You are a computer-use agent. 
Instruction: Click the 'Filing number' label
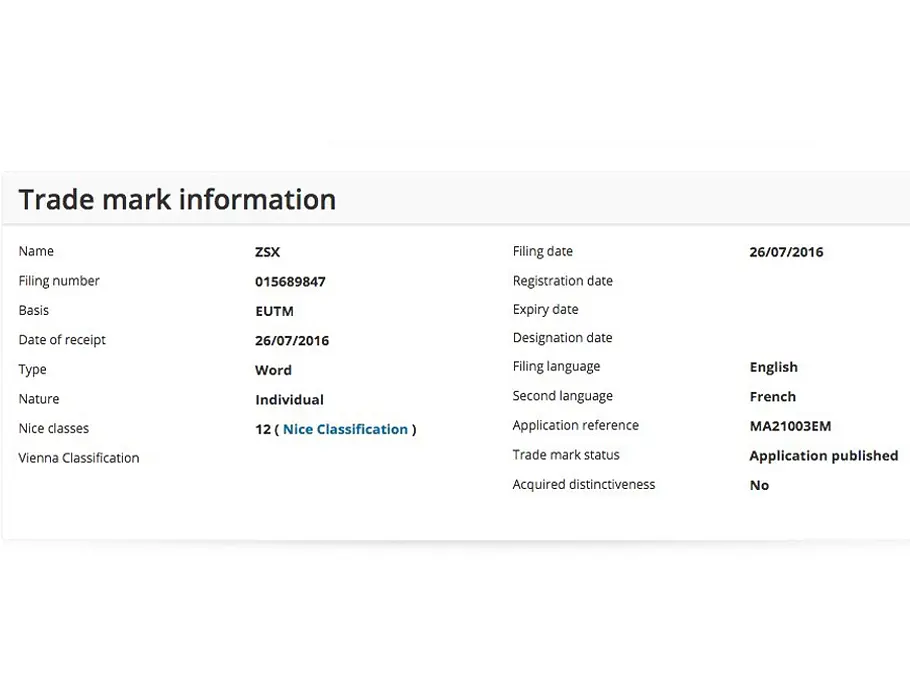[x=59, y=281]
